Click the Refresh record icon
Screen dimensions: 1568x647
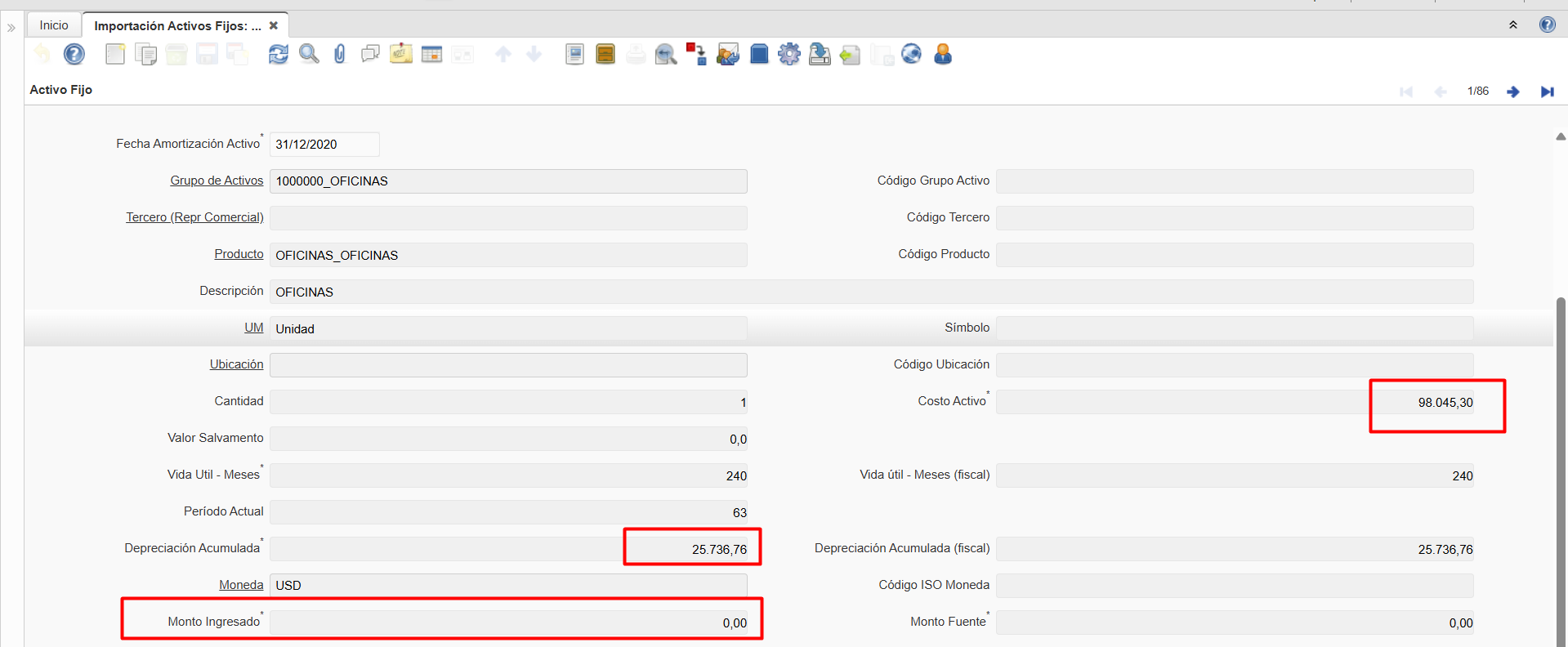279,55
